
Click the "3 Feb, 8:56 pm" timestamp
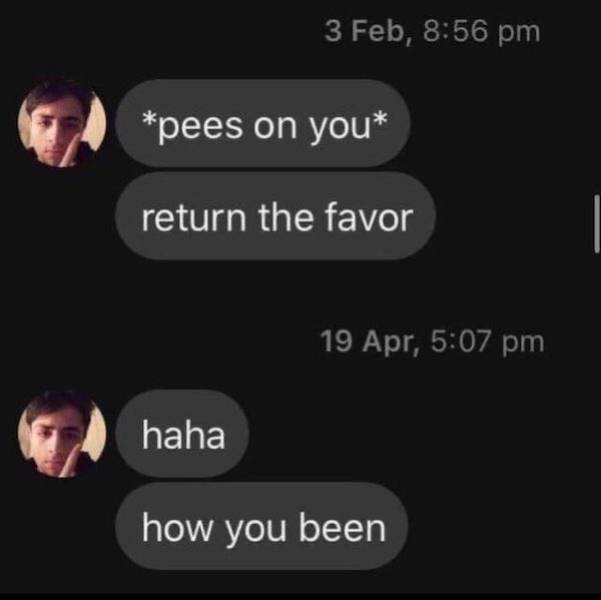click(x=432, y=31)
